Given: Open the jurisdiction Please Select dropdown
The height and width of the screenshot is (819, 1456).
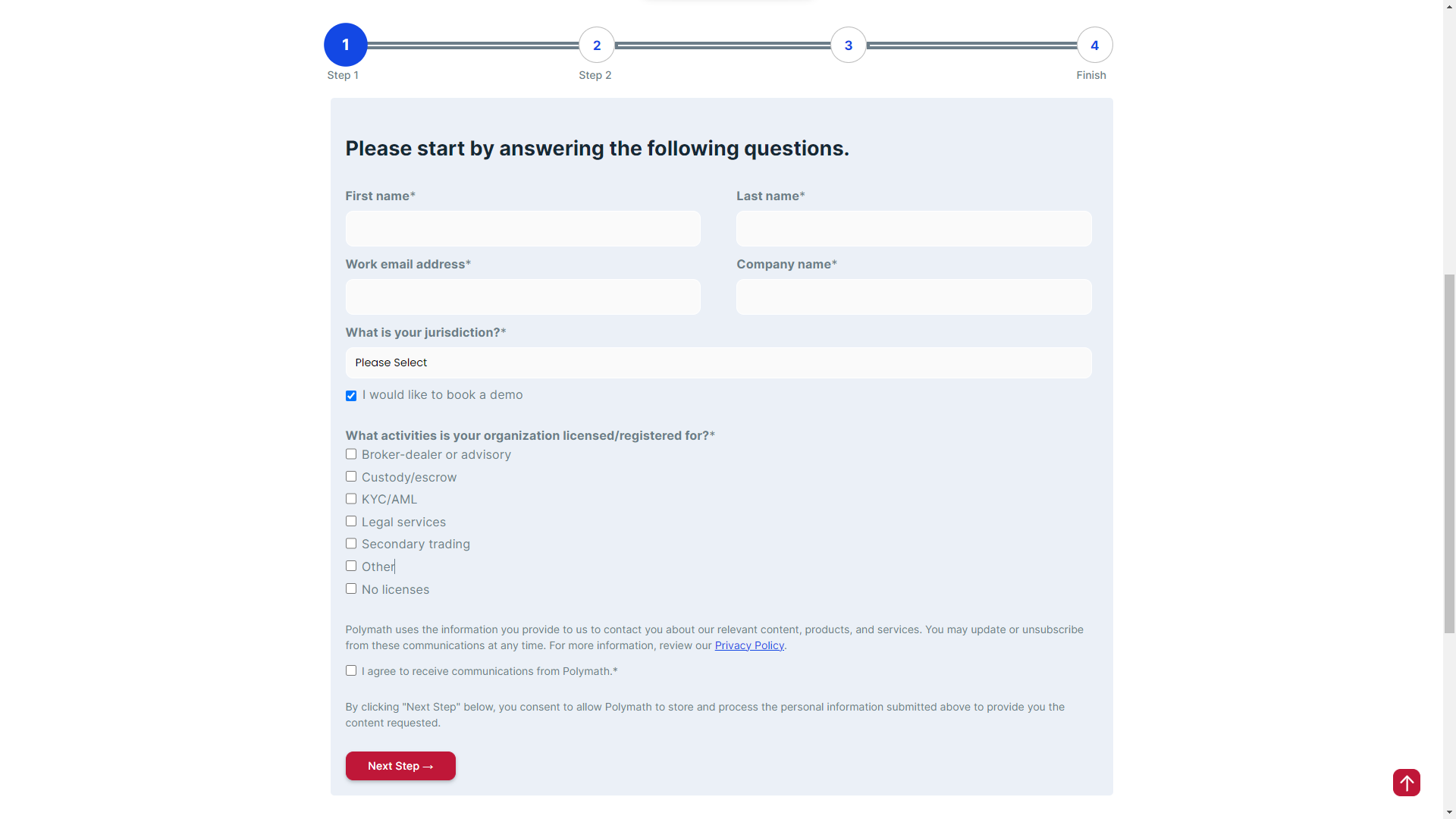Looking at the screenshot, I should [718, 363].
